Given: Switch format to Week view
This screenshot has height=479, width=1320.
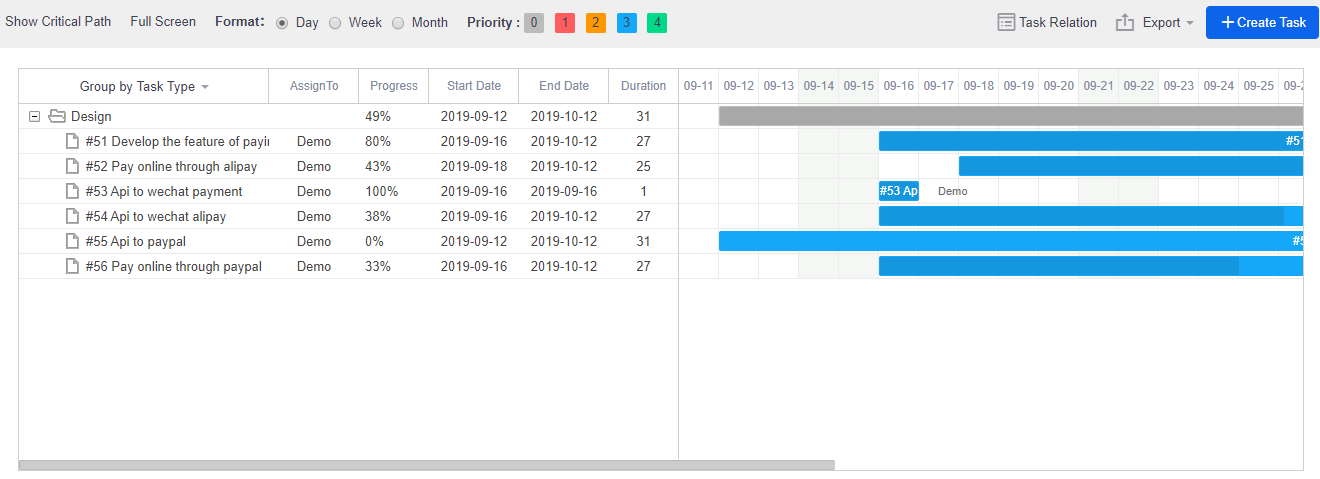Looking at the screenshot, I should (335, 23).
